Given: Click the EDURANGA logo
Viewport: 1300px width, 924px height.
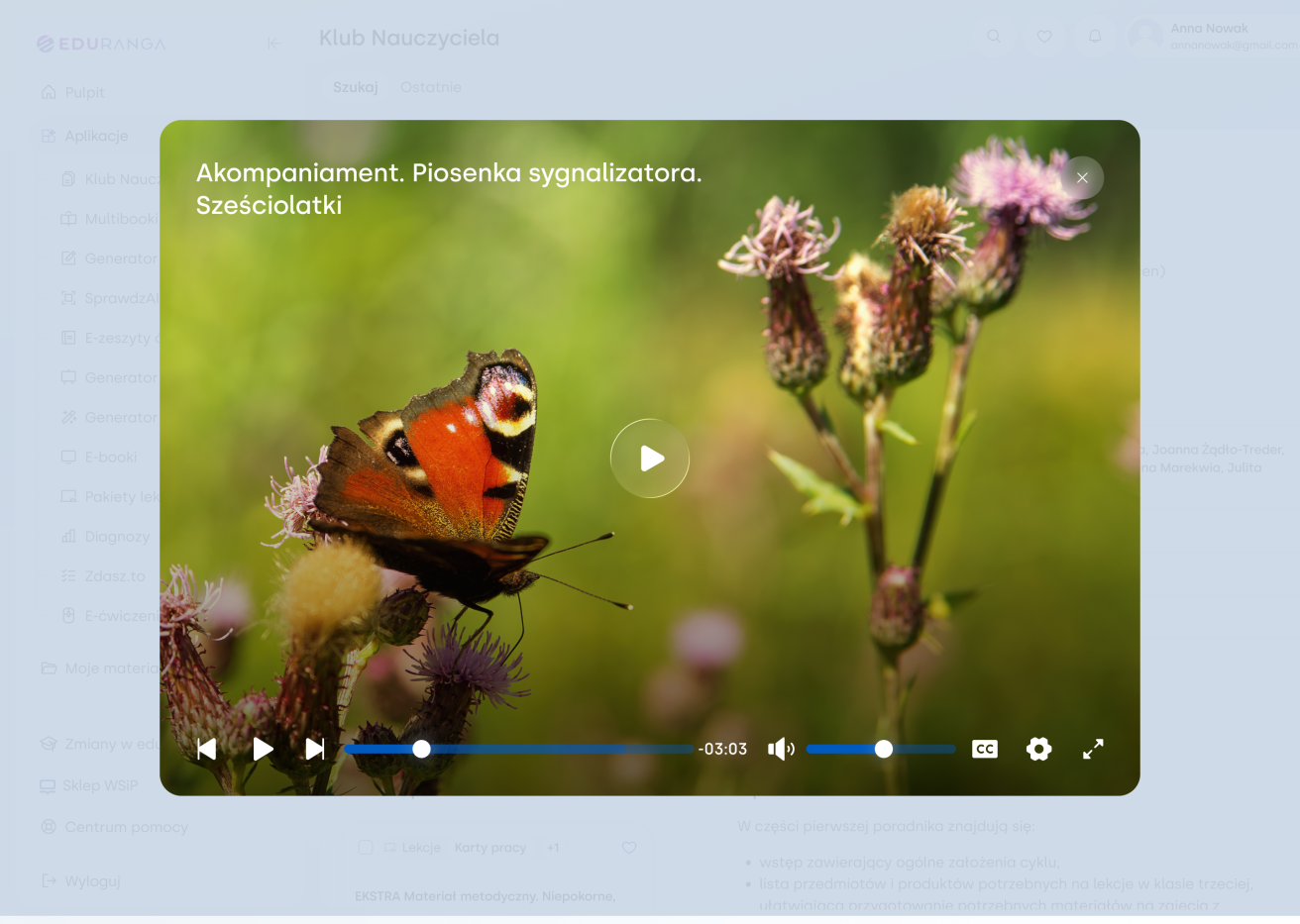Looking at the screenshot, I should pyautogui.click(x=101, y=44).
